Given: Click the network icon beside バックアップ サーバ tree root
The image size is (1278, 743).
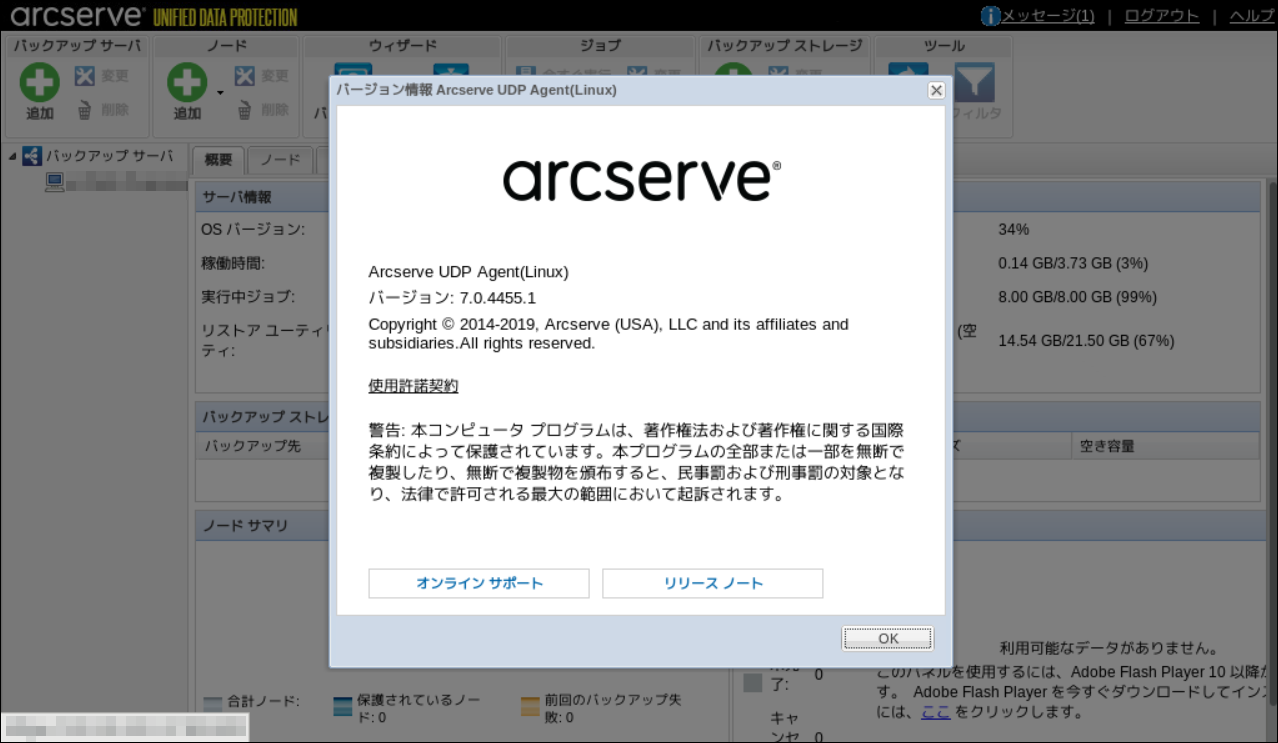Looking at the screenshot, I should [31, 156].
